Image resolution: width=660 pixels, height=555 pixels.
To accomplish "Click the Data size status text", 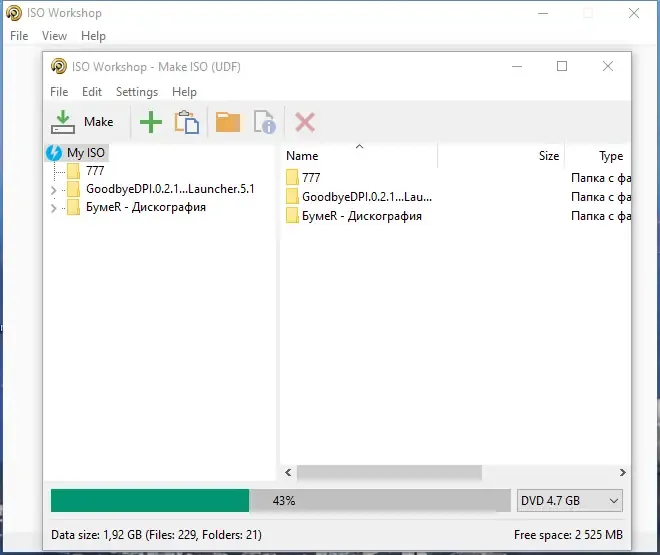I will (x=156, y=535).
